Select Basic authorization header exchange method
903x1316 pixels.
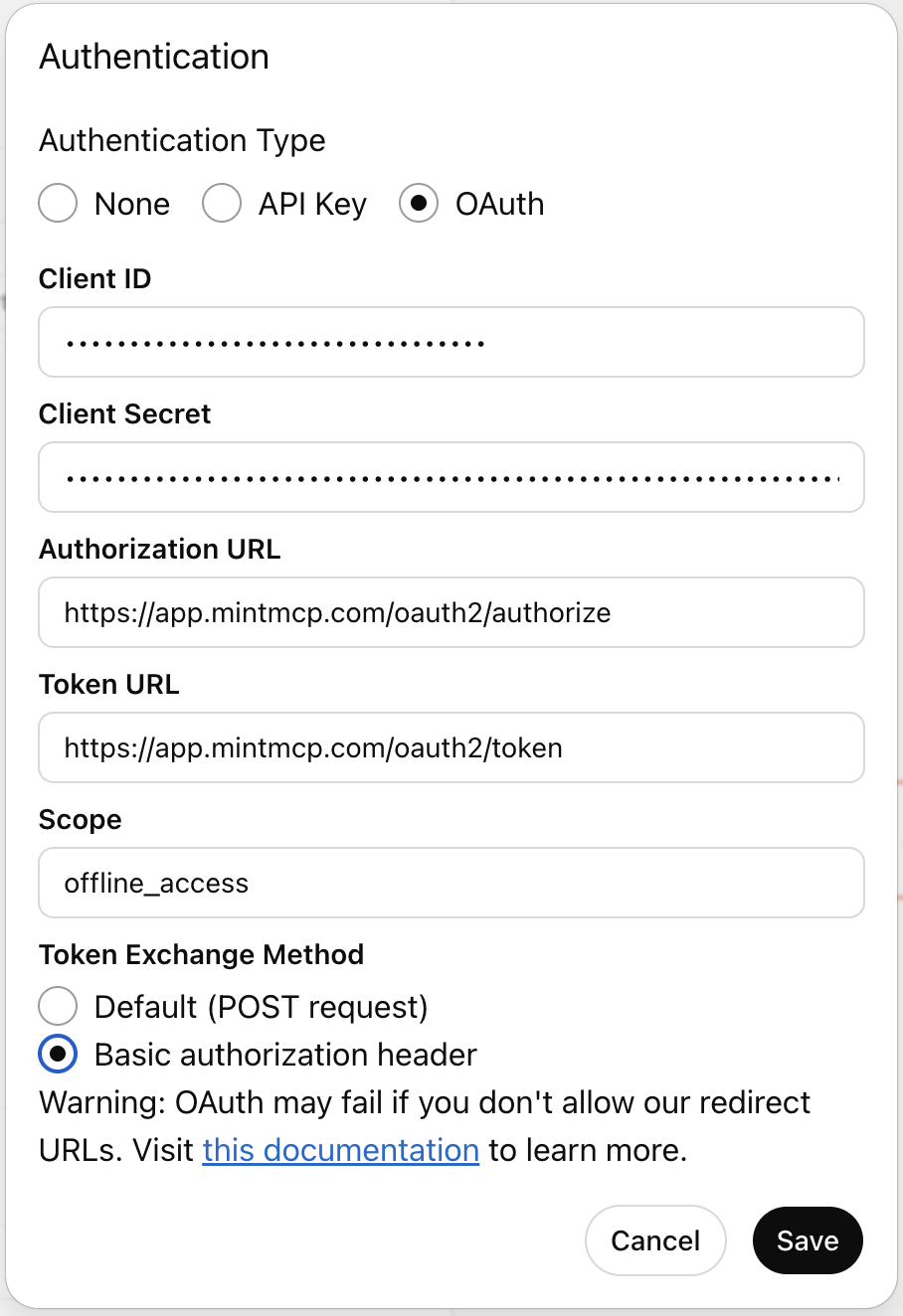click(x=57, y=1054)
